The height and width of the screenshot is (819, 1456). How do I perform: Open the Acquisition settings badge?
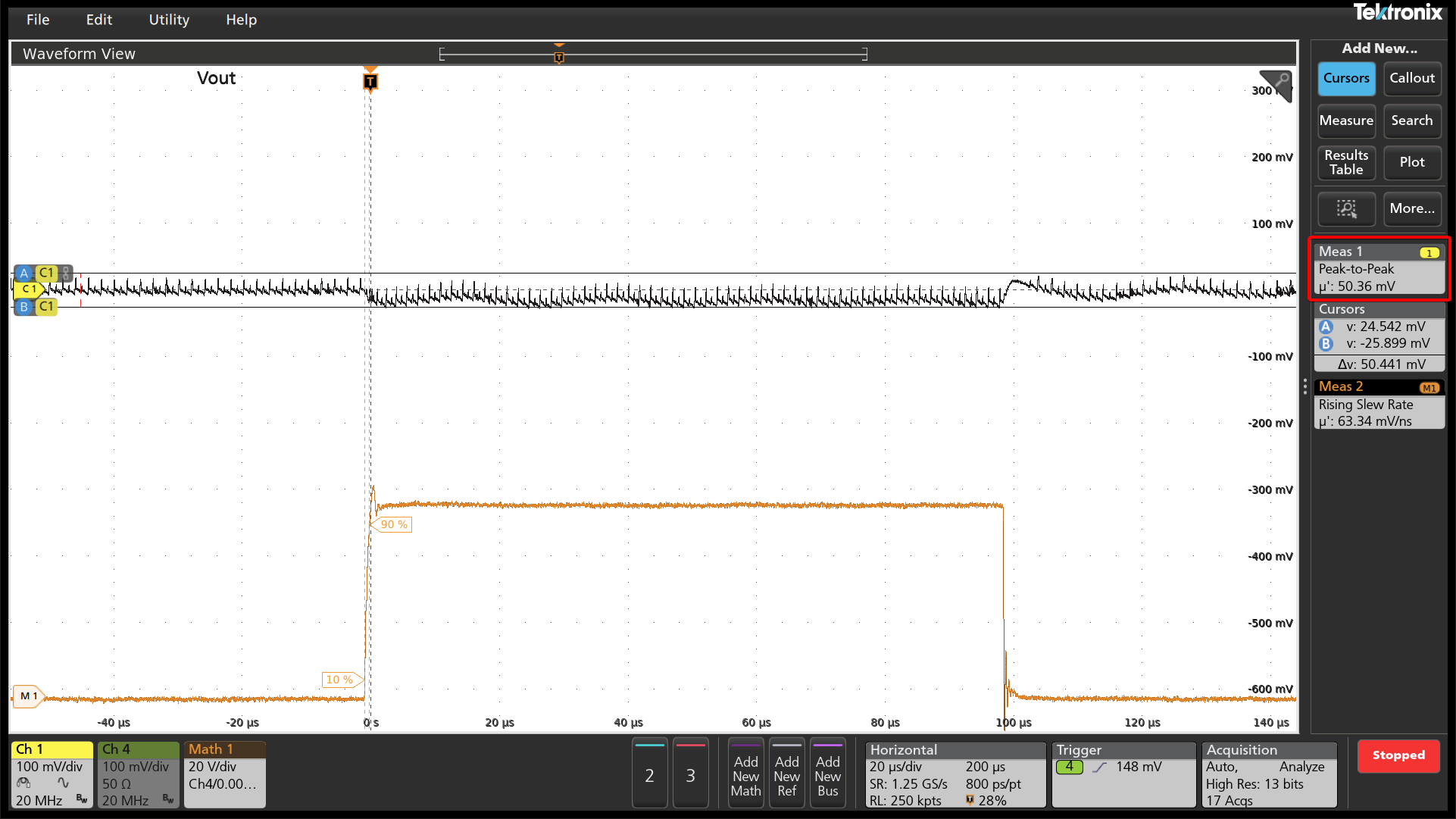click(x=1269, y=775)
